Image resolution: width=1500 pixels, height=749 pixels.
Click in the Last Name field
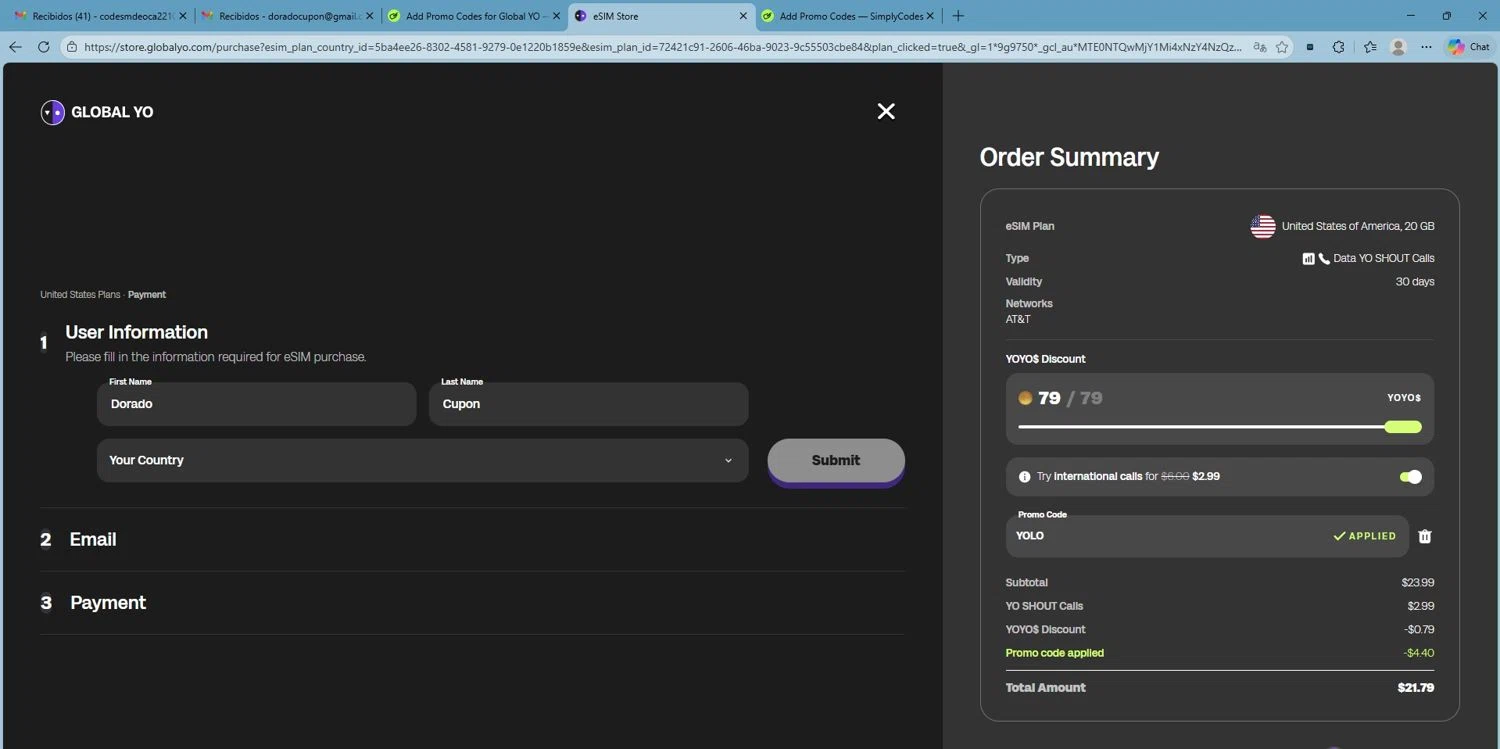(x=589, y=404)
